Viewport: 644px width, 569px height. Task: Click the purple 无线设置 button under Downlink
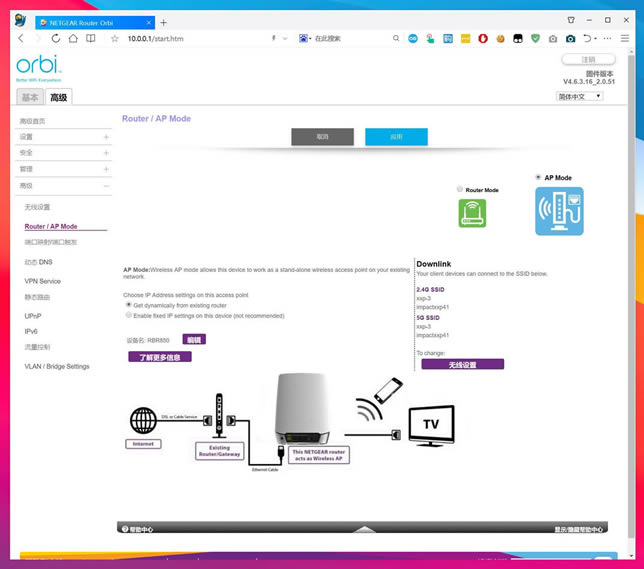tap(462, 364)
